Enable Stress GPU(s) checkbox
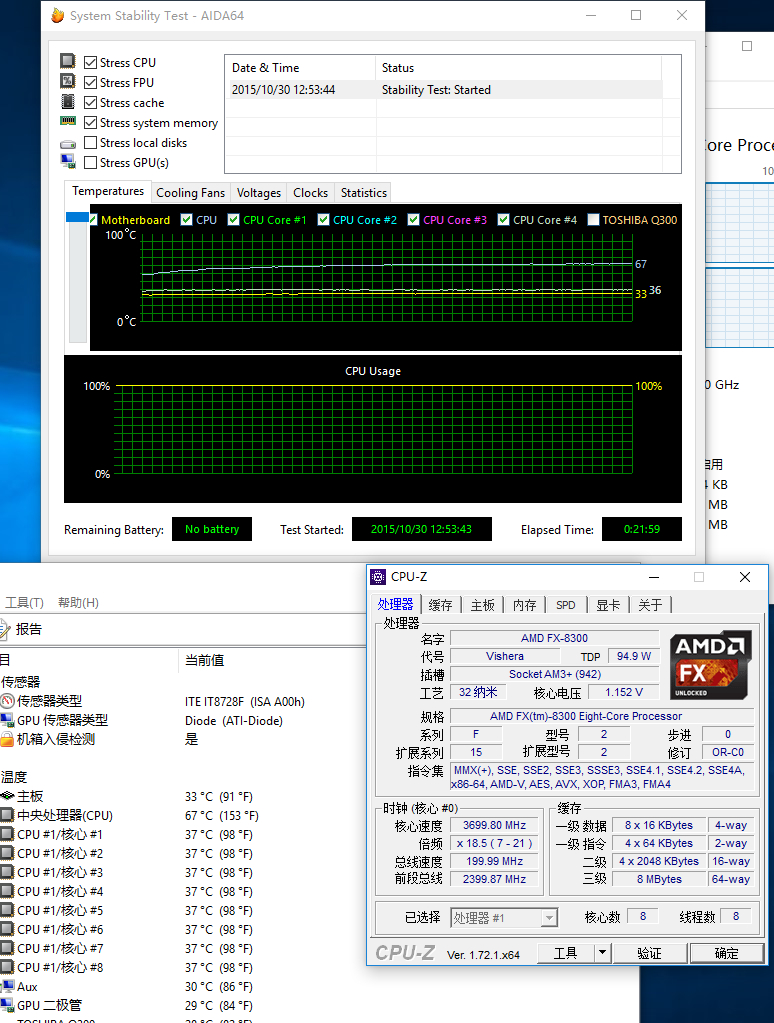Image resolution: width=774 pixels, height=1023 pixels. click(x=91, y=162)
